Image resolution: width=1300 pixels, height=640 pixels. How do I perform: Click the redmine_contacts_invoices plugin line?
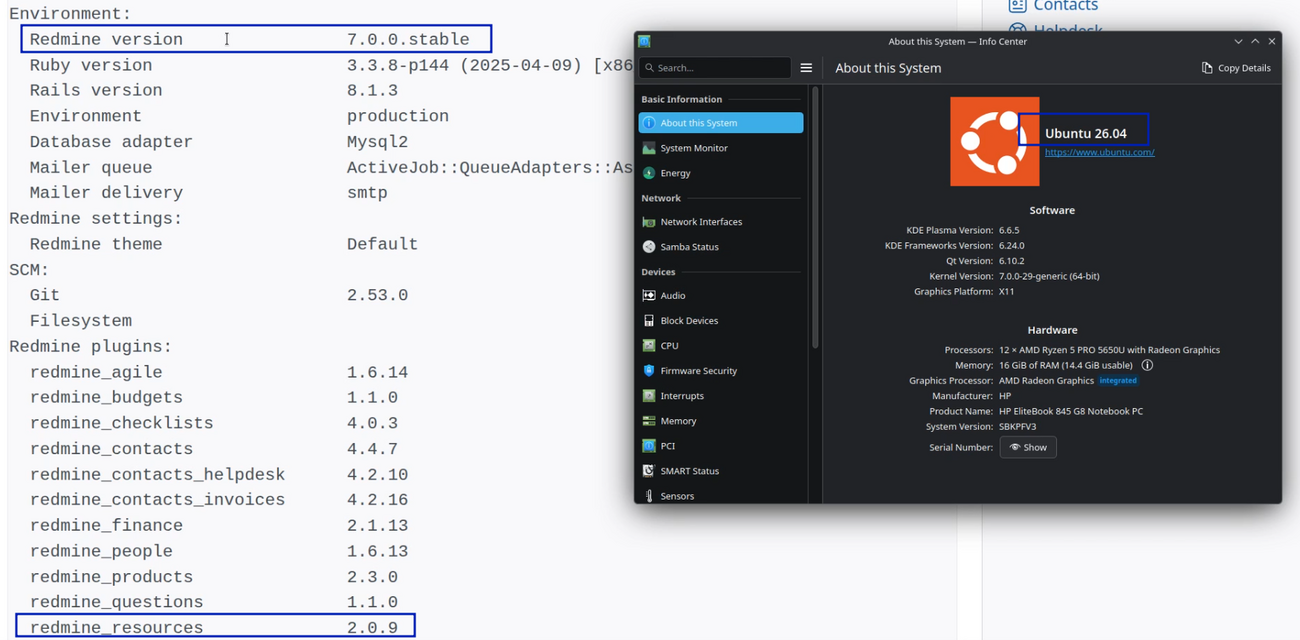tap(219, 500)
